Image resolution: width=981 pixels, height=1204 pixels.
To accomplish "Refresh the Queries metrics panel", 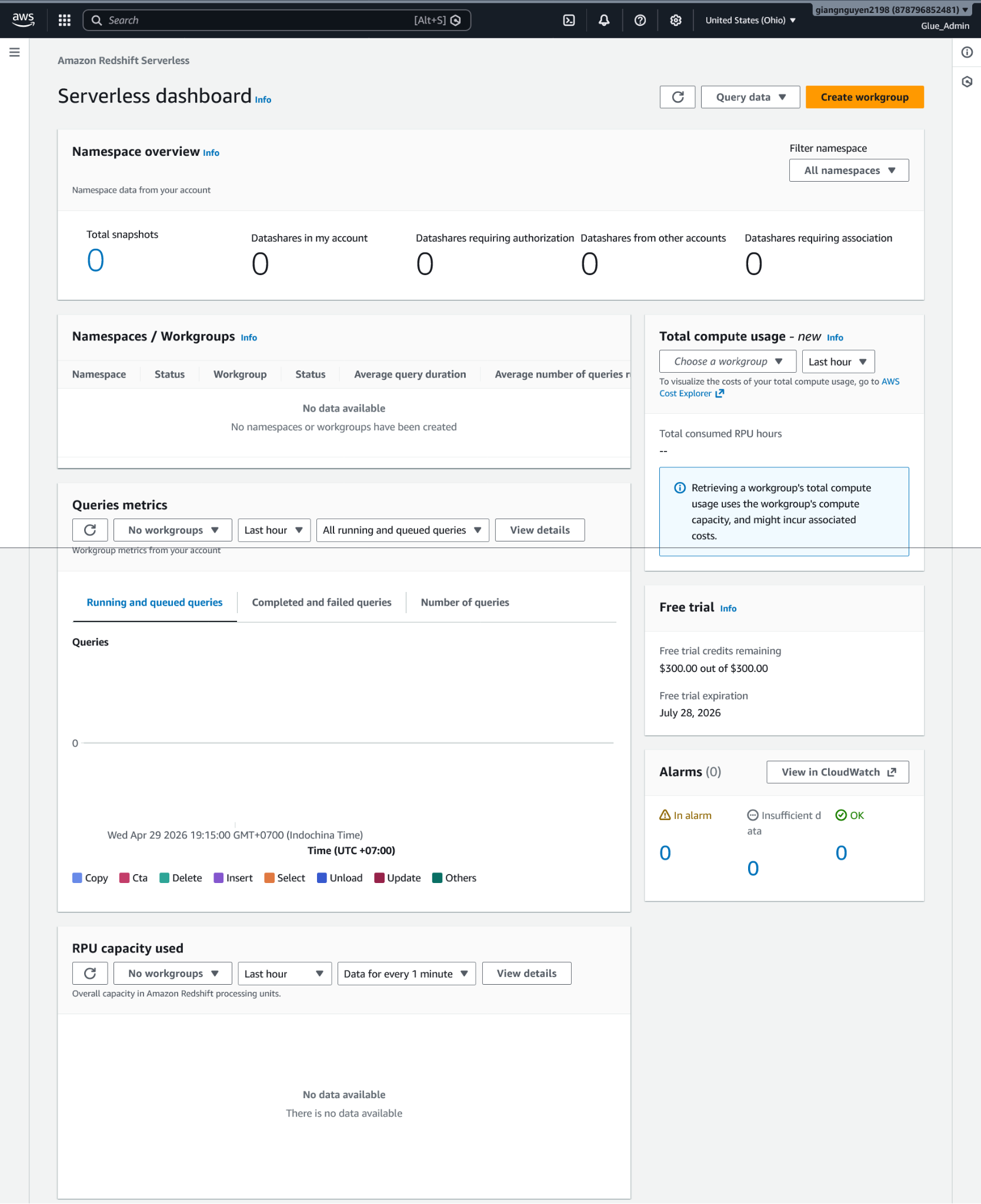I will (90, 530).
